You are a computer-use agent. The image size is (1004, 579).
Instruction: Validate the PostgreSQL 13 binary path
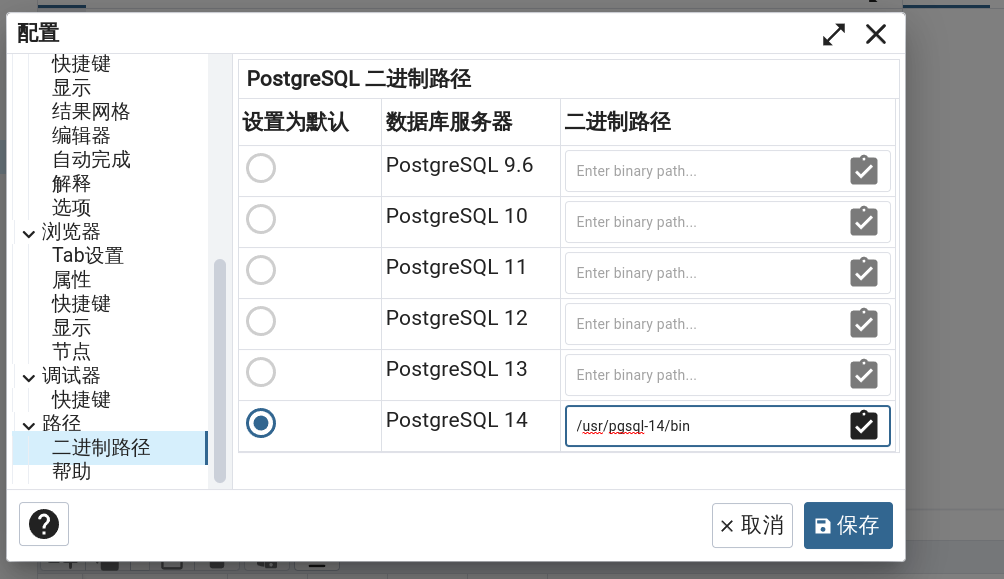pyautogui.click(x=863, y=375)
